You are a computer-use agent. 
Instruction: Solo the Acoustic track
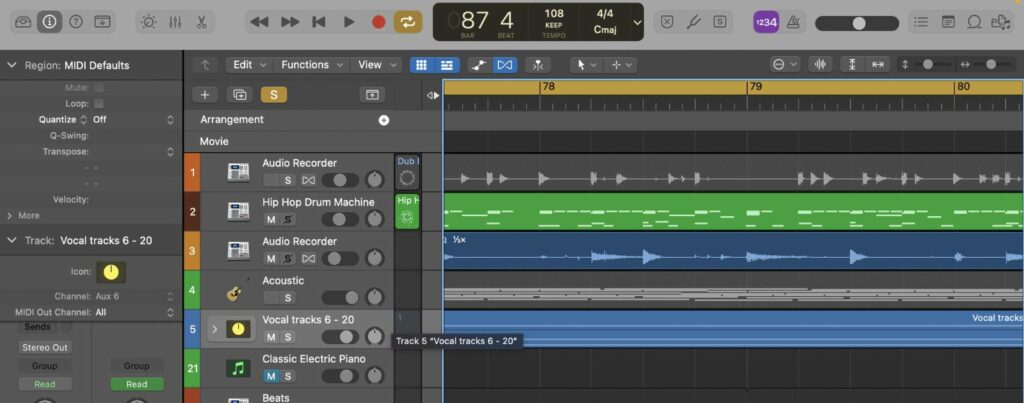click(x=288, y=298)
